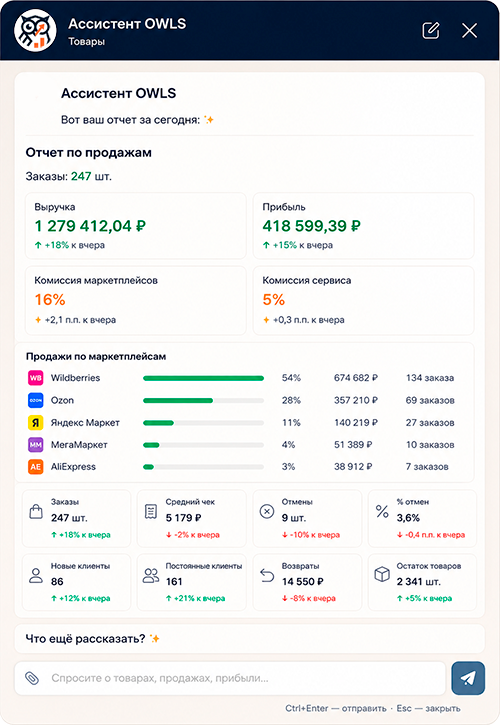
Task: Click the box icon in Остаток товаров card
Action: click(382, 574)
